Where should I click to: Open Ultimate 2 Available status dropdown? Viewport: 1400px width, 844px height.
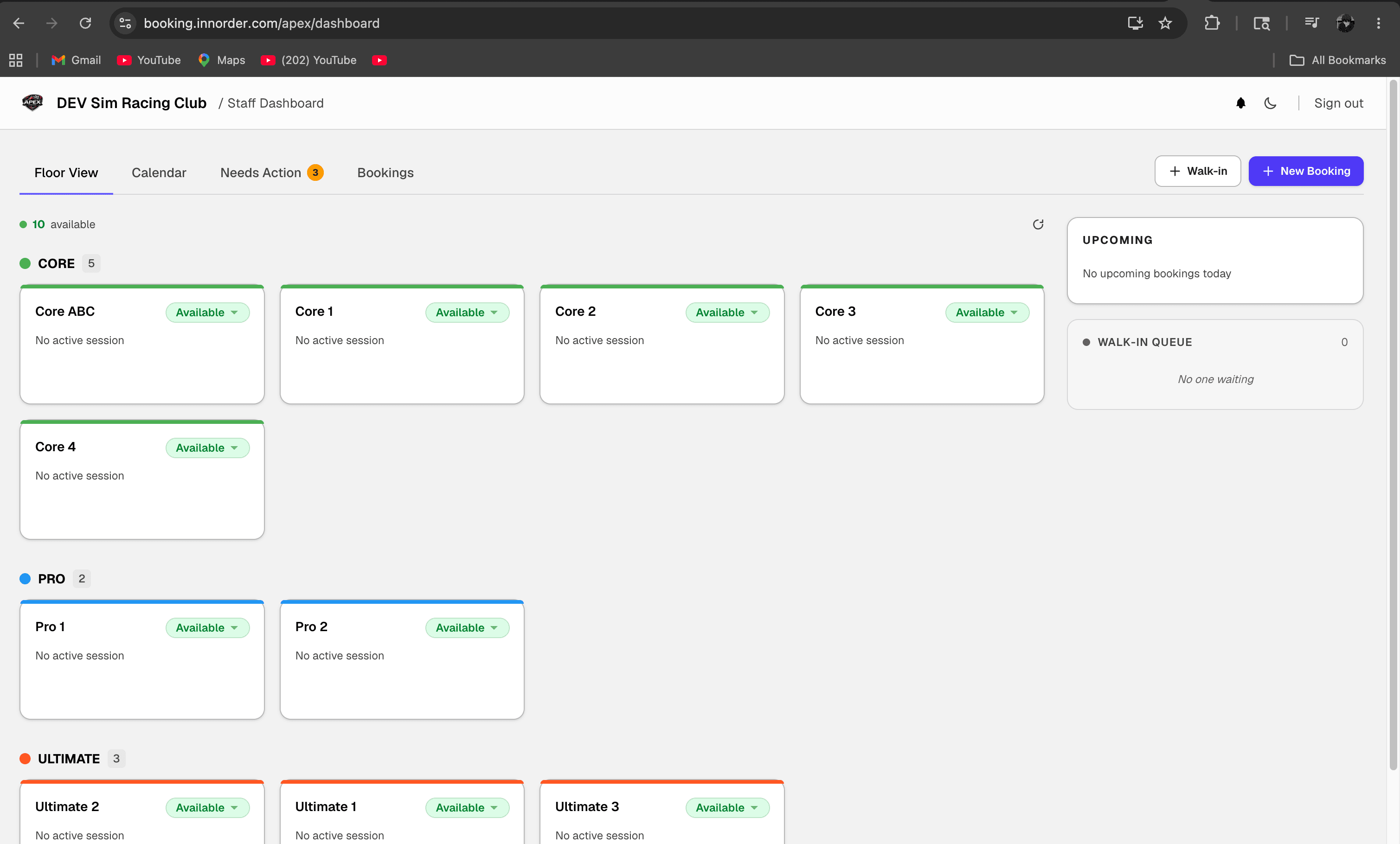tap(207, 808)
